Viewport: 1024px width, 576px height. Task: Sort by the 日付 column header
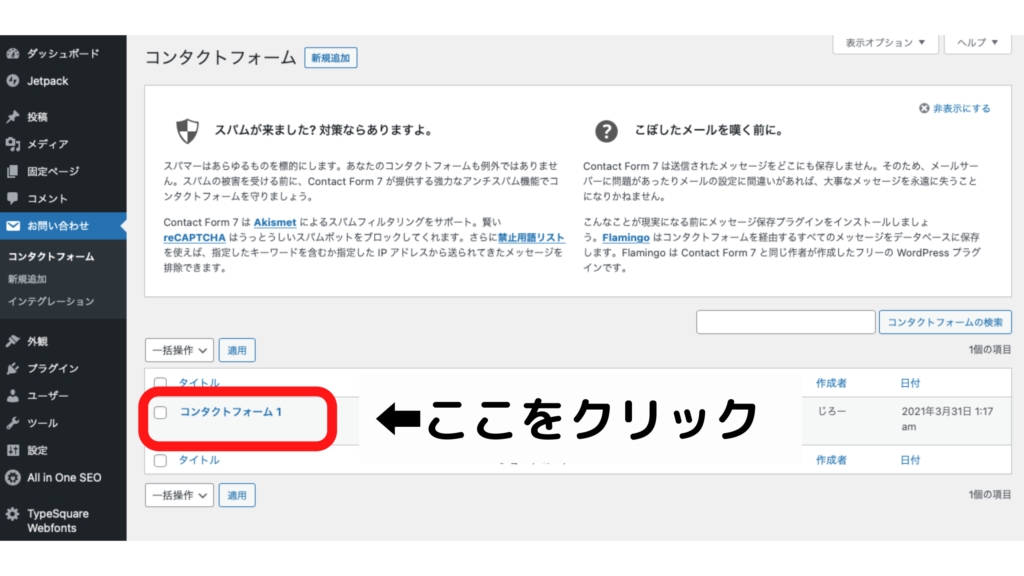coord(910,383)
